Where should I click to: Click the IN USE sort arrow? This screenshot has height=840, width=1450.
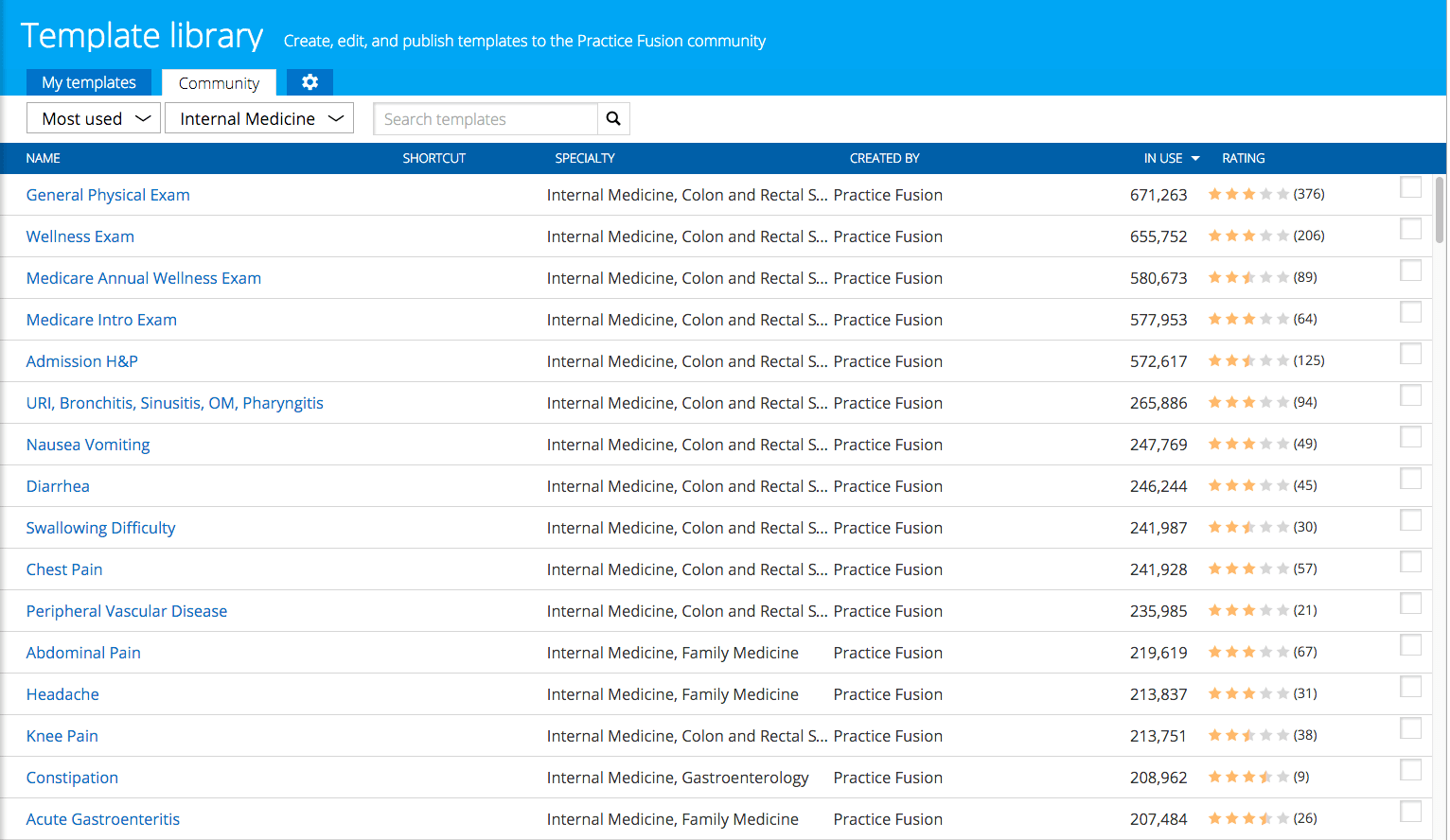click(x=1195, y=159)
